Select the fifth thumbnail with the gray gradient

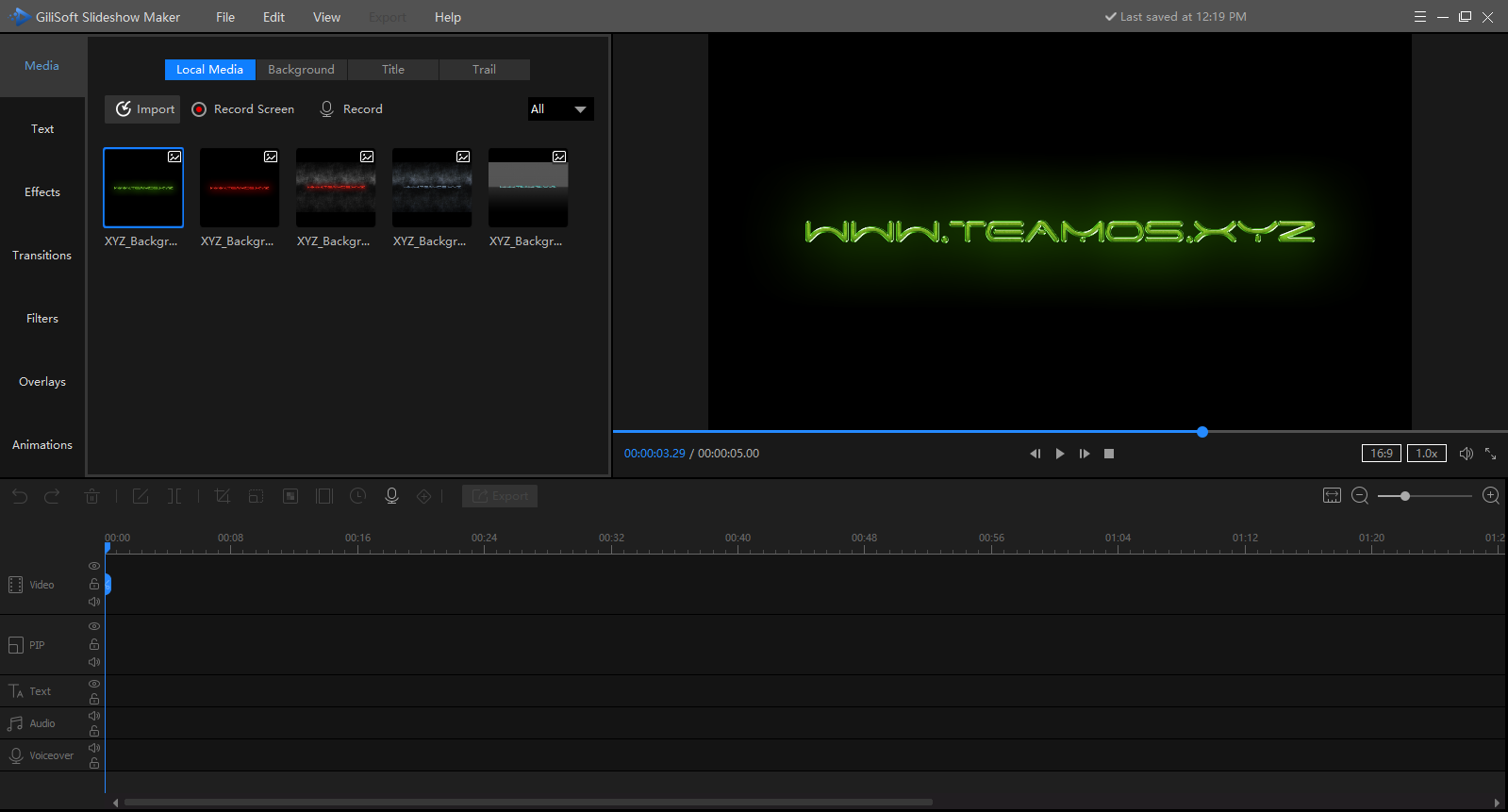528,188
